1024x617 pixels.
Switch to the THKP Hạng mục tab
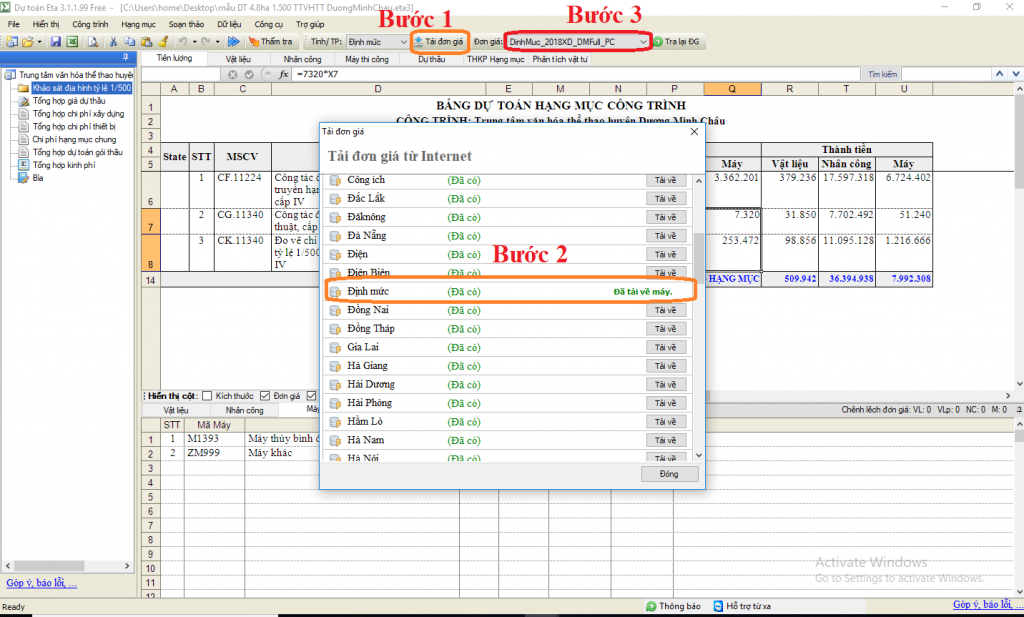pos(495,59)
